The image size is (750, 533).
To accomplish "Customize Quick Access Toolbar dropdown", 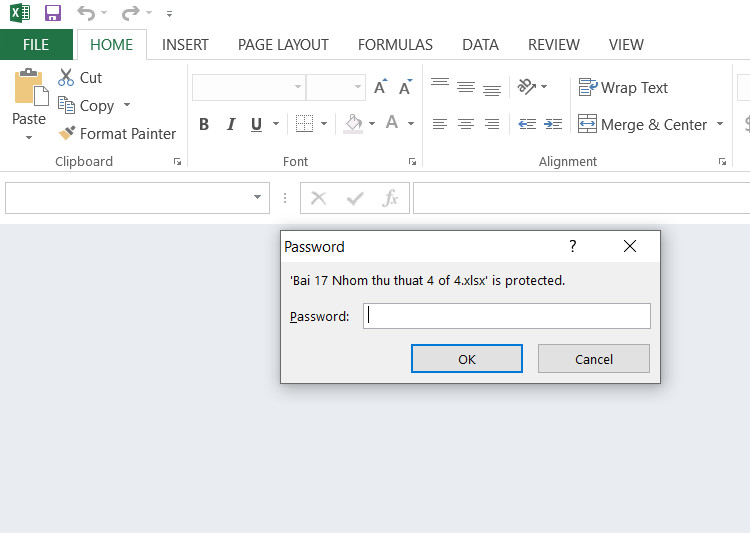I will pos(169,14).
